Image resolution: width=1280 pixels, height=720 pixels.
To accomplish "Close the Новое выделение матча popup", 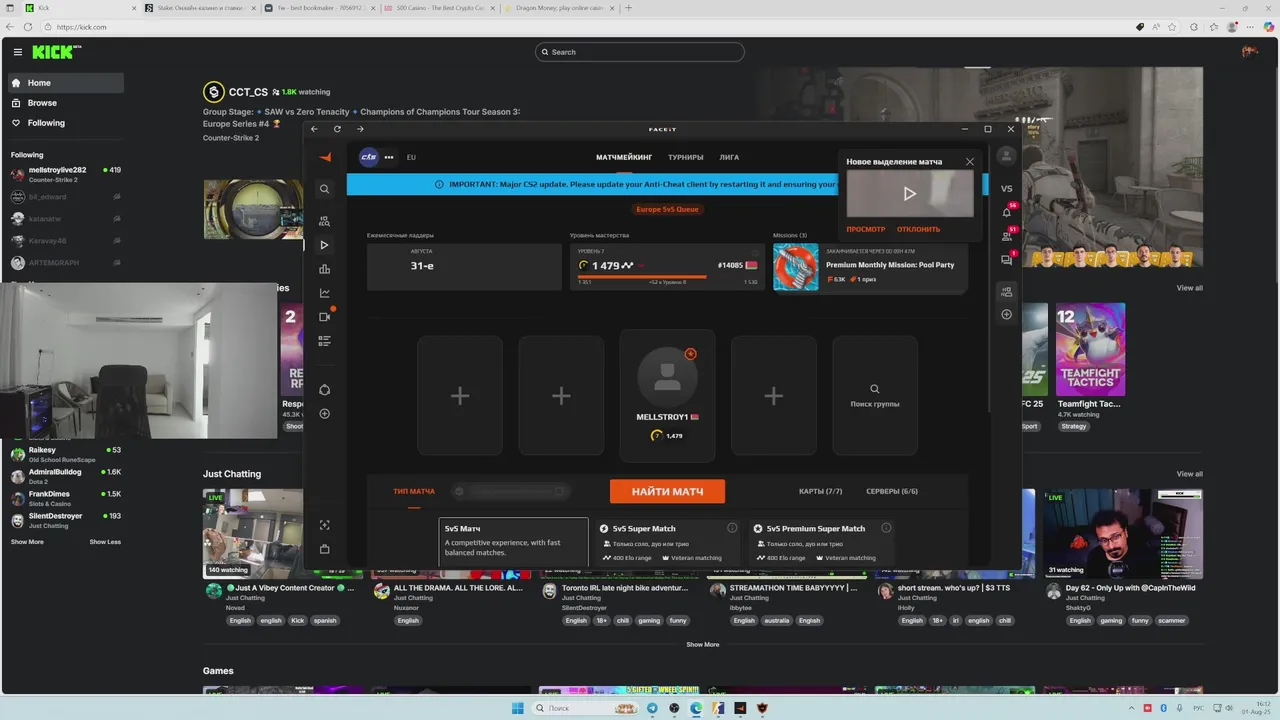I will [969, 162].
